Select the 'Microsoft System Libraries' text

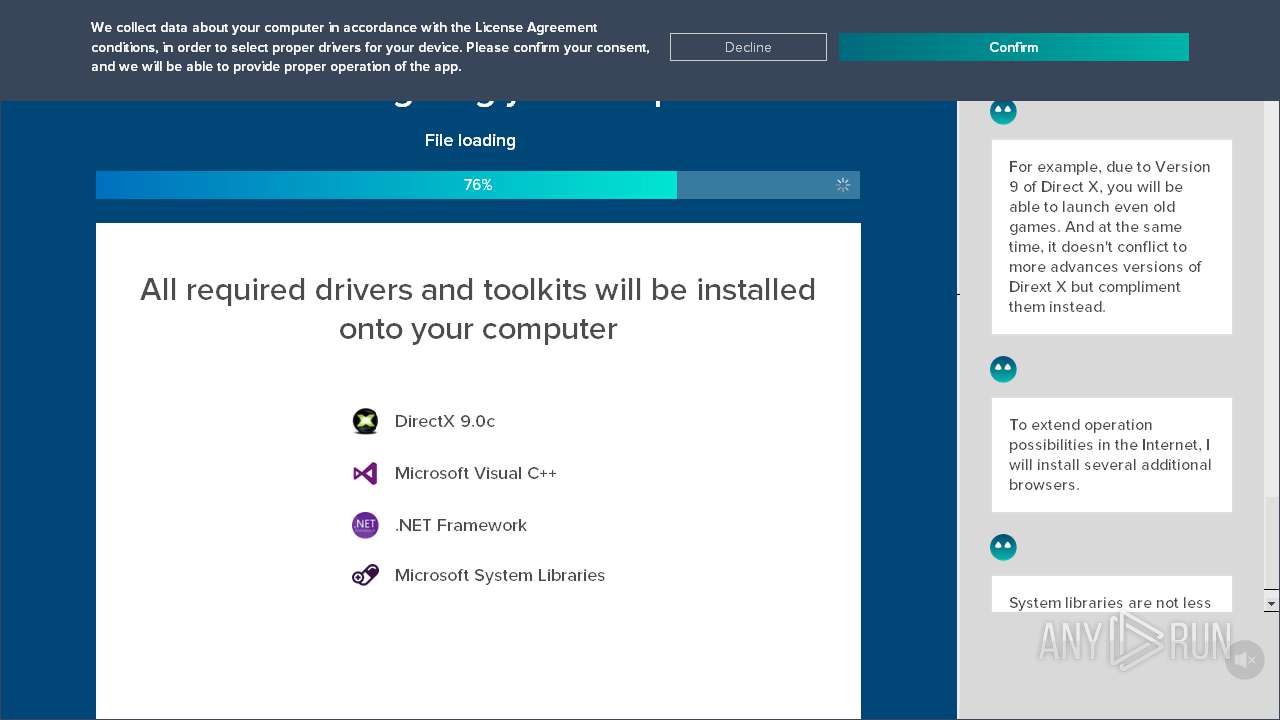500,575
